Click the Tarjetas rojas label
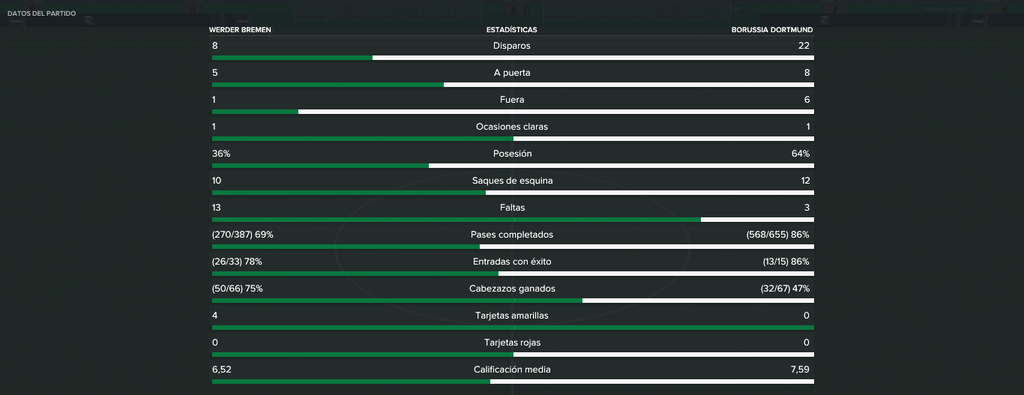The image size is (1024, 395). (512, 343)
